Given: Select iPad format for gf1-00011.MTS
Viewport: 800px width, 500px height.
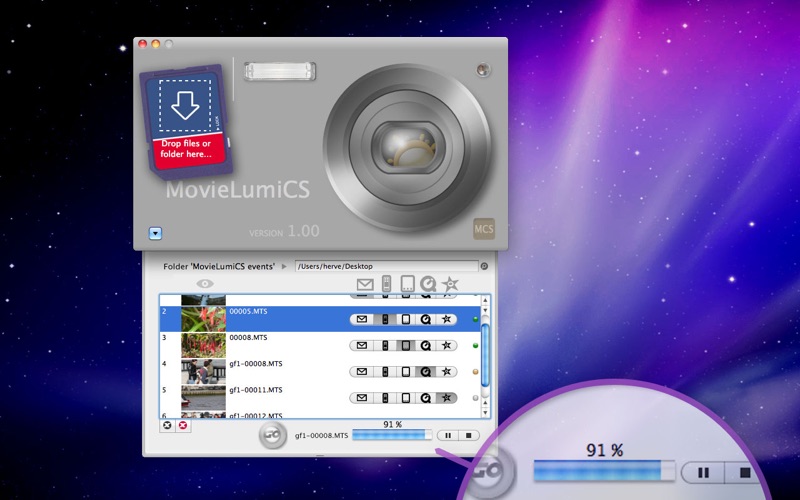Looking at the screenshot, I should point(406,397).
